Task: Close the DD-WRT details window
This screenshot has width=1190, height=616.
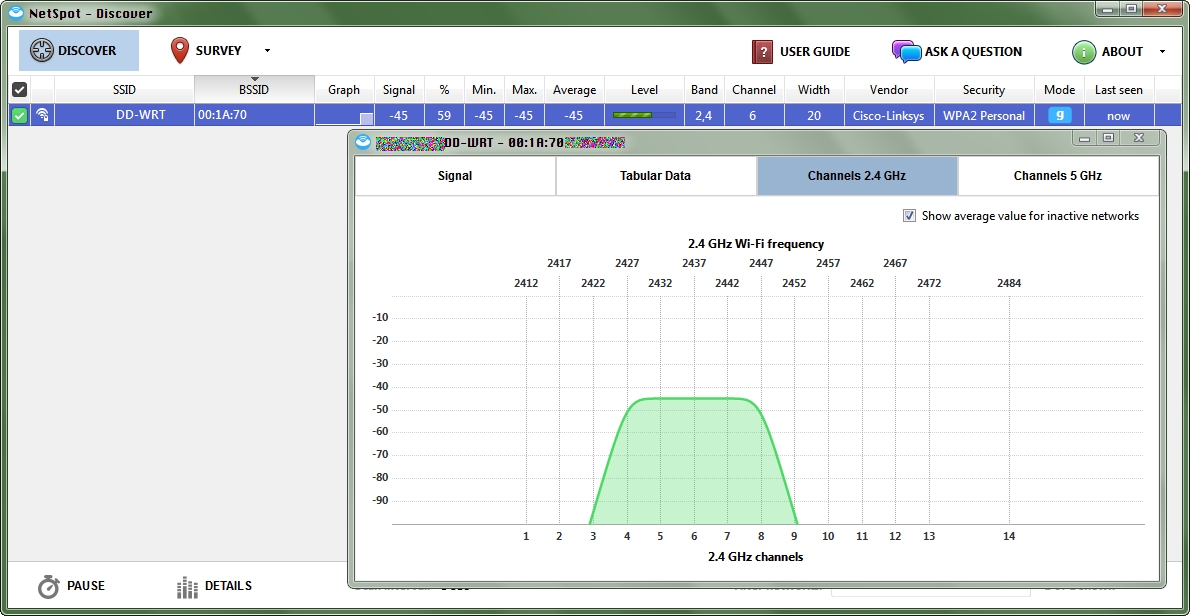Action: [x=1138, y=138]
